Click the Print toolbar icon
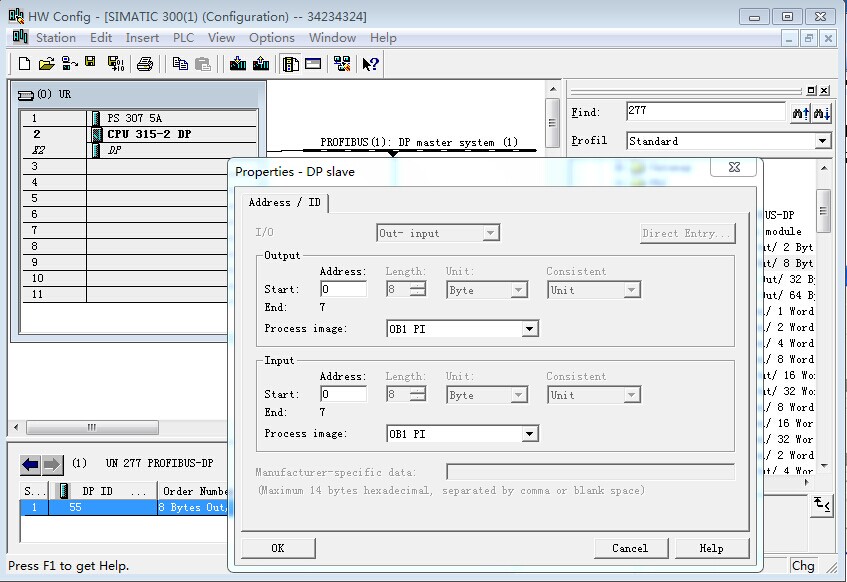Screen dimensions: 847x582 point(145,64)
